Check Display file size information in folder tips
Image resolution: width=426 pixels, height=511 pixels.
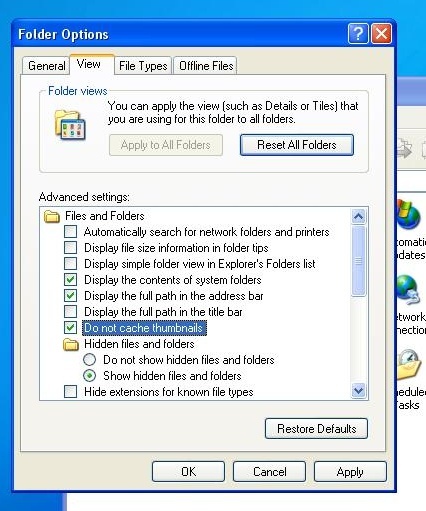coord(70,248)
